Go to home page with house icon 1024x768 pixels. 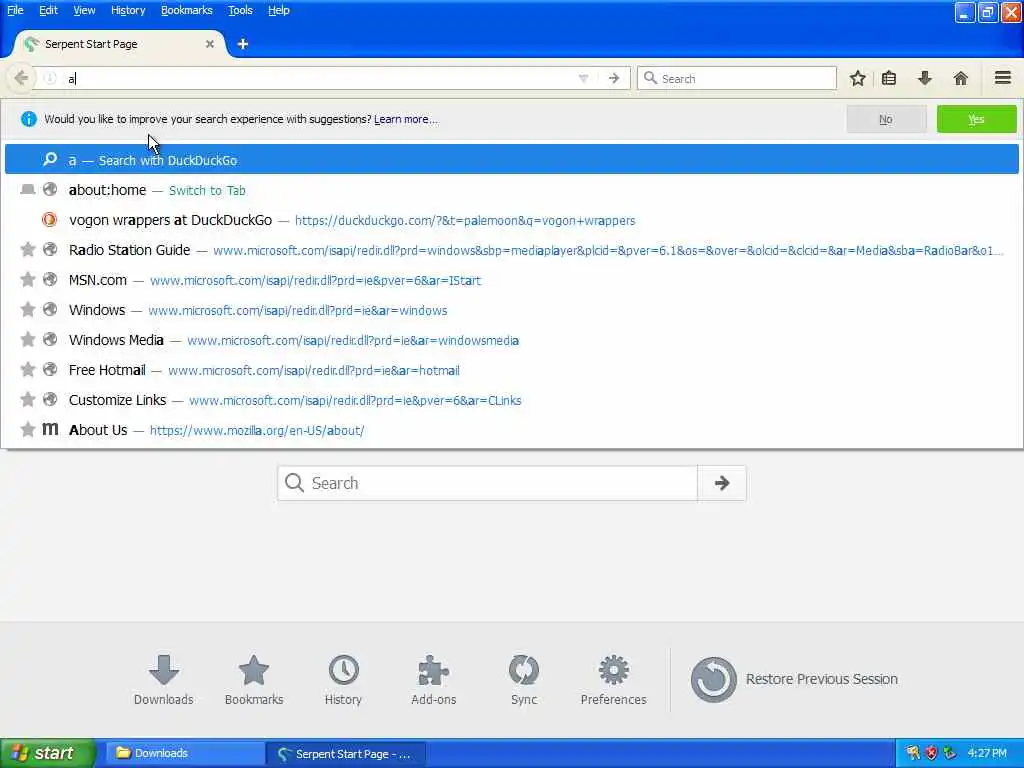click(960, 78)
